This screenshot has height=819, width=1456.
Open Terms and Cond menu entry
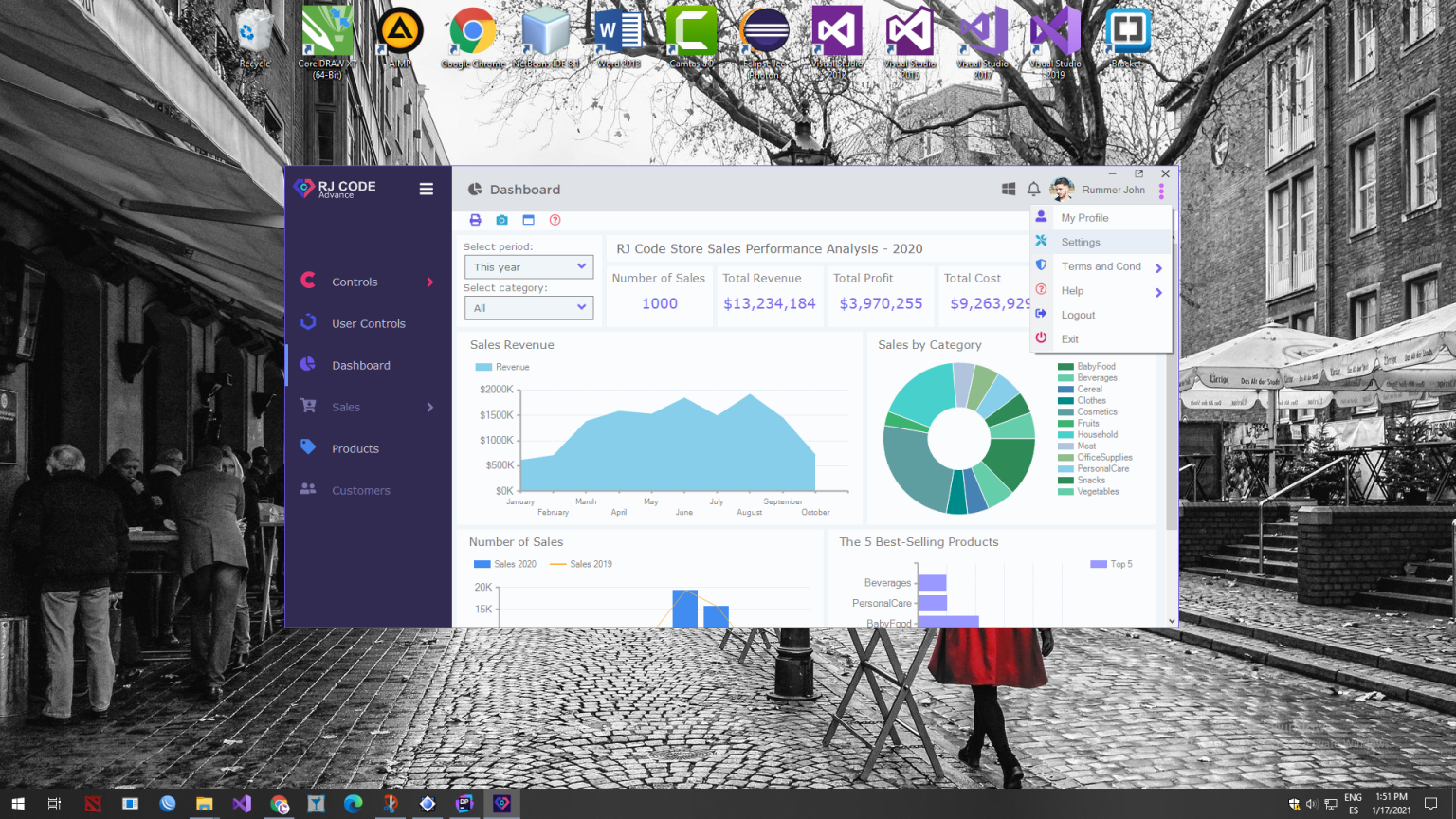coord(1100,266)
